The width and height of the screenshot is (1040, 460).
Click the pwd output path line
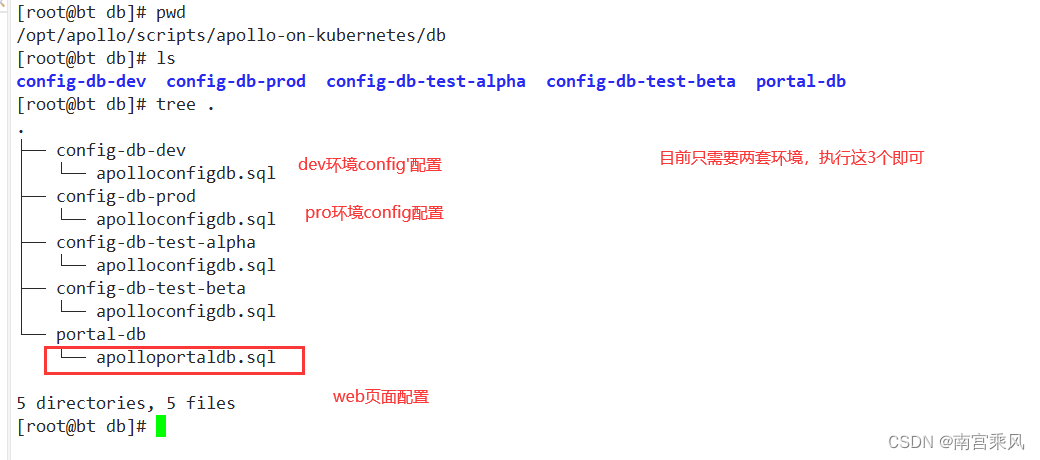[x=231, y=36]
